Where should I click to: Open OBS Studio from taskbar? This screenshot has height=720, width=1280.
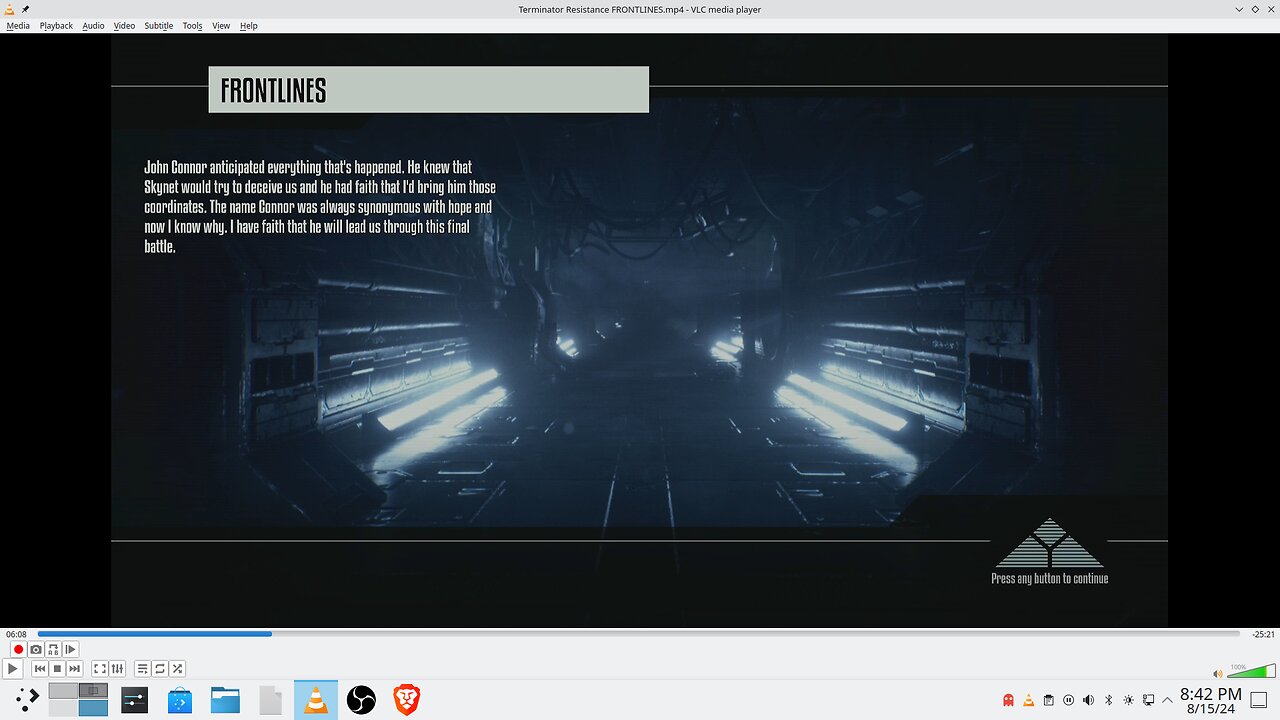[x=361, y=700]
